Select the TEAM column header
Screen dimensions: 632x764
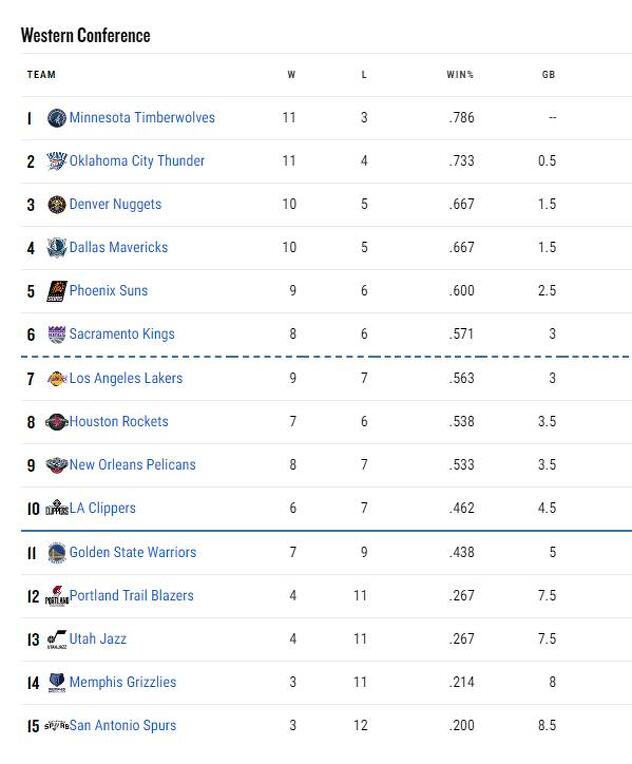[x=41, y=75]
